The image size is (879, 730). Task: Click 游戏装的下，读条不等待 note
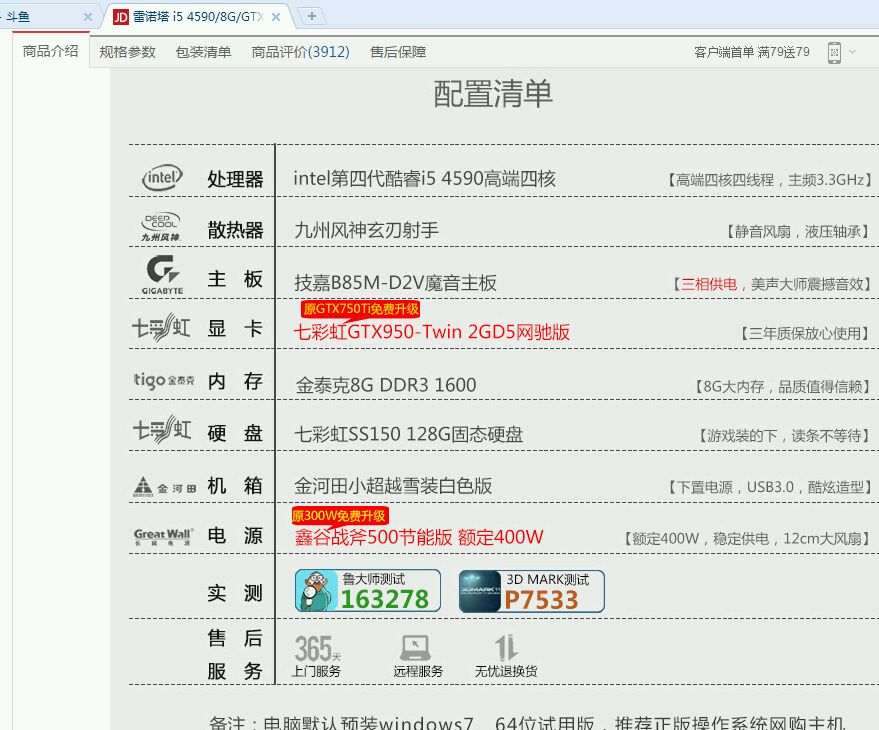(x=784, y=436)
